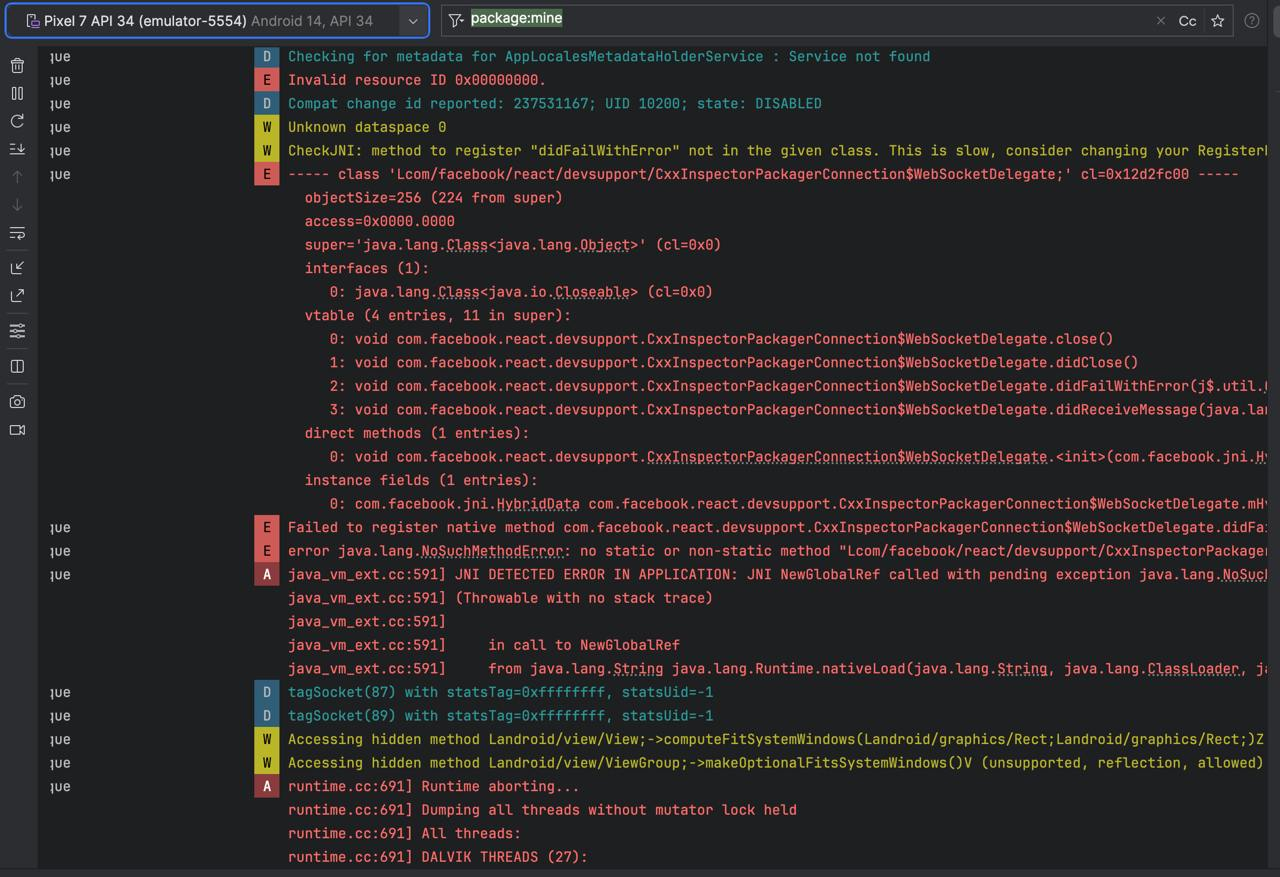
Task: Select 'Unknown dataspace 0' warning line
Action: pyautogui.click(x=367, y=127)
